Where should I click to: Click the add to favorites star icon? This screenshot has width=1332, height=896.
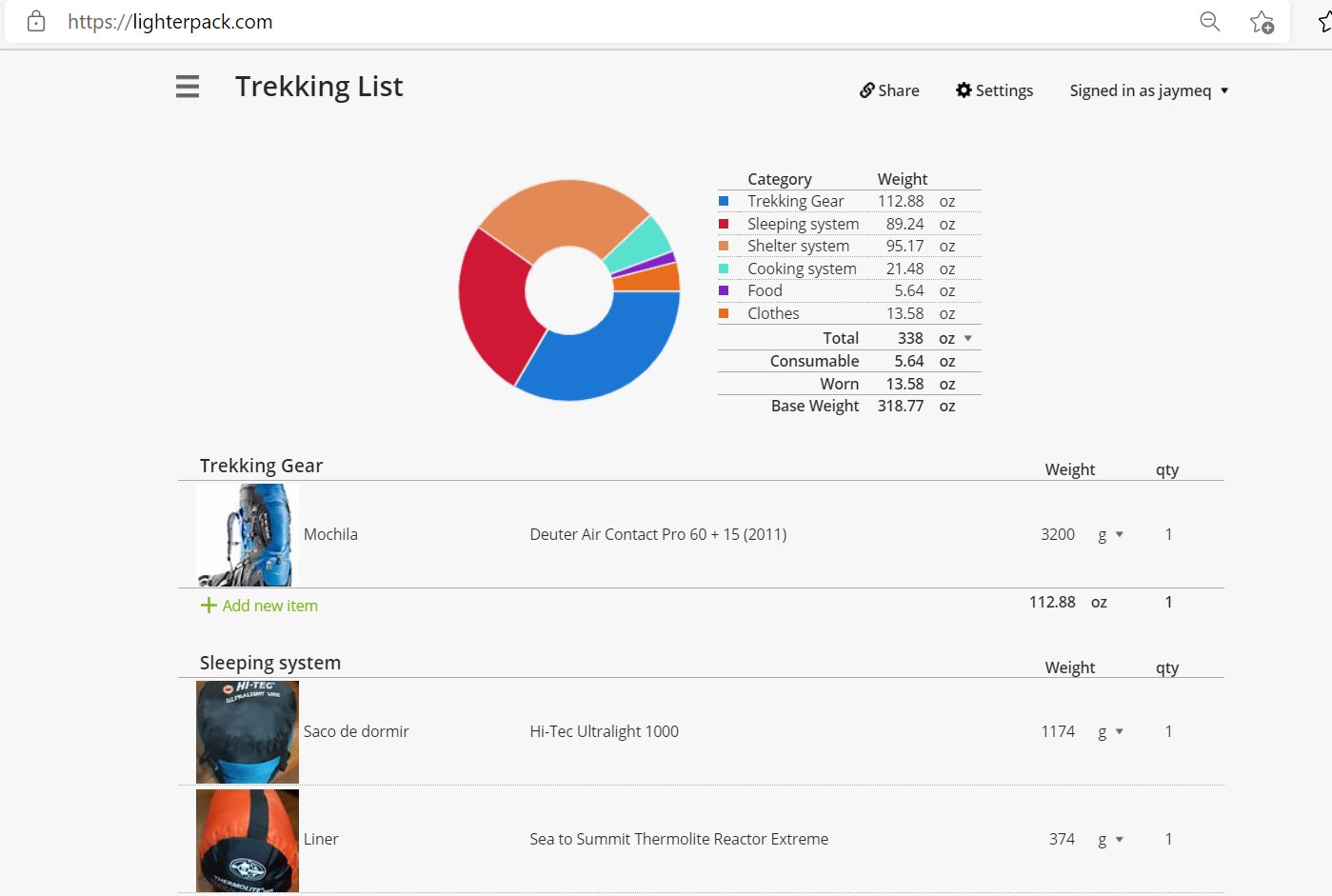pyautogui.click(x=1262, y=22)
